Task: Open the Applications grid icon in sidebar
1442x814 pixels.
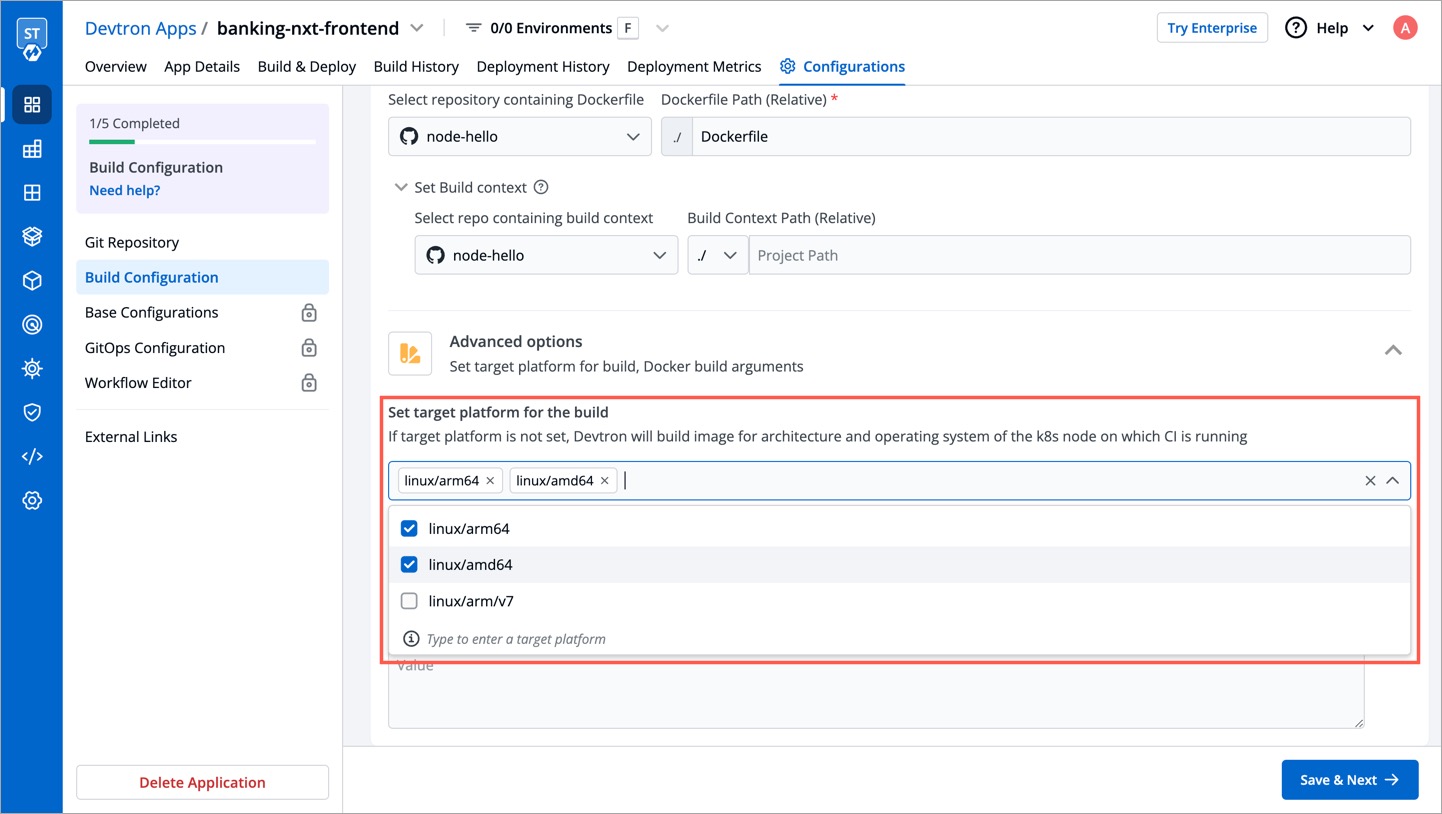Action: click(32, 104)
